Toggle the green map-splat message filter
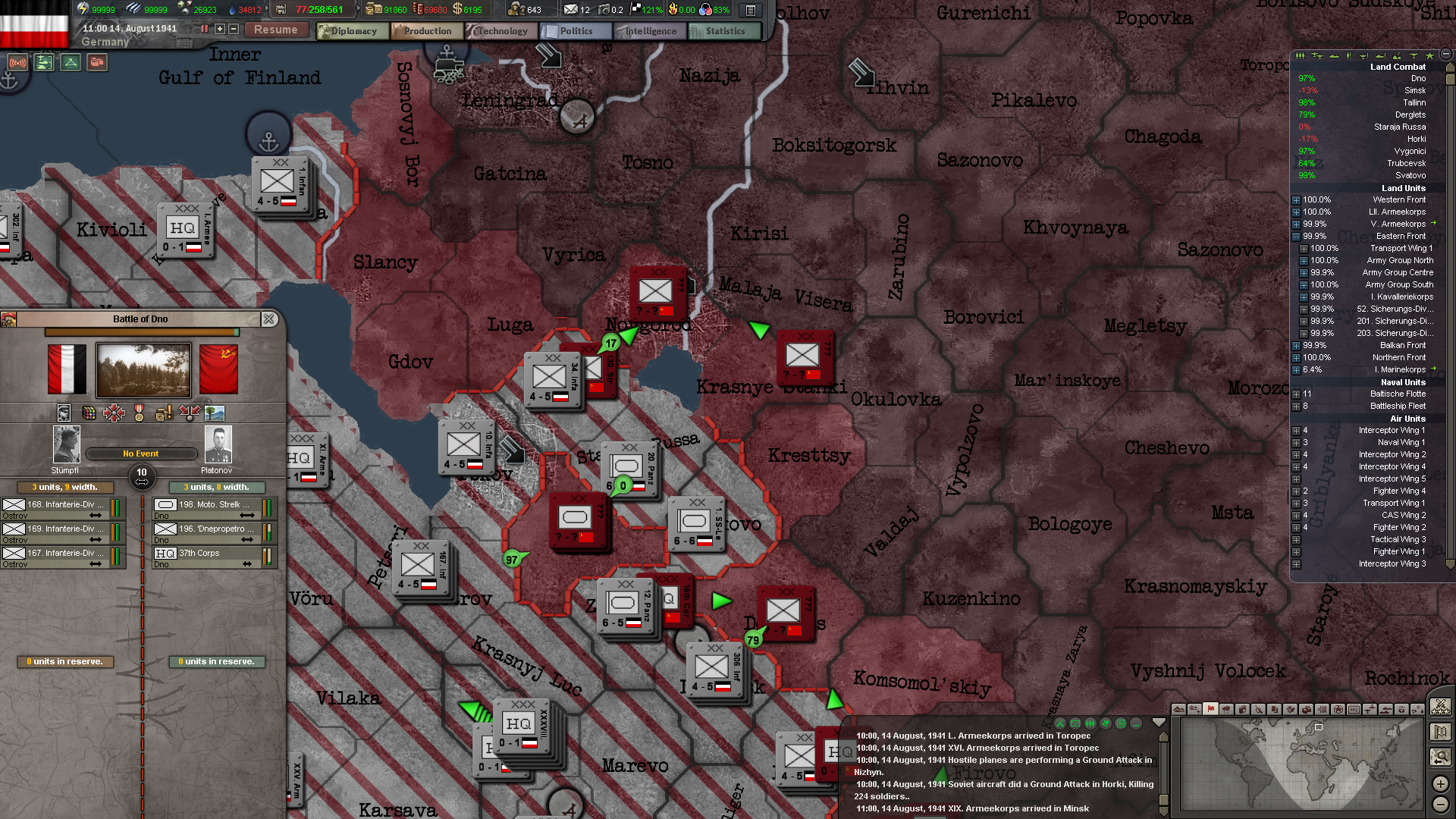1456x819 pixels. coord(1106,723)
